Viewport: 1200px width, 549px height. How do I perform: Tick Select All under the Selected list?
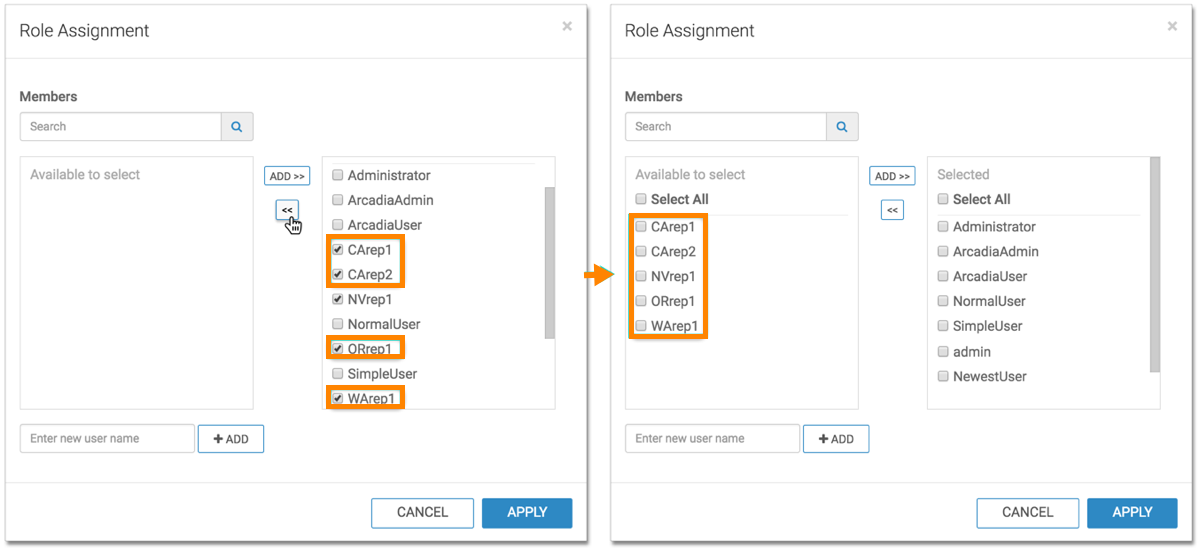click(943, 199)
